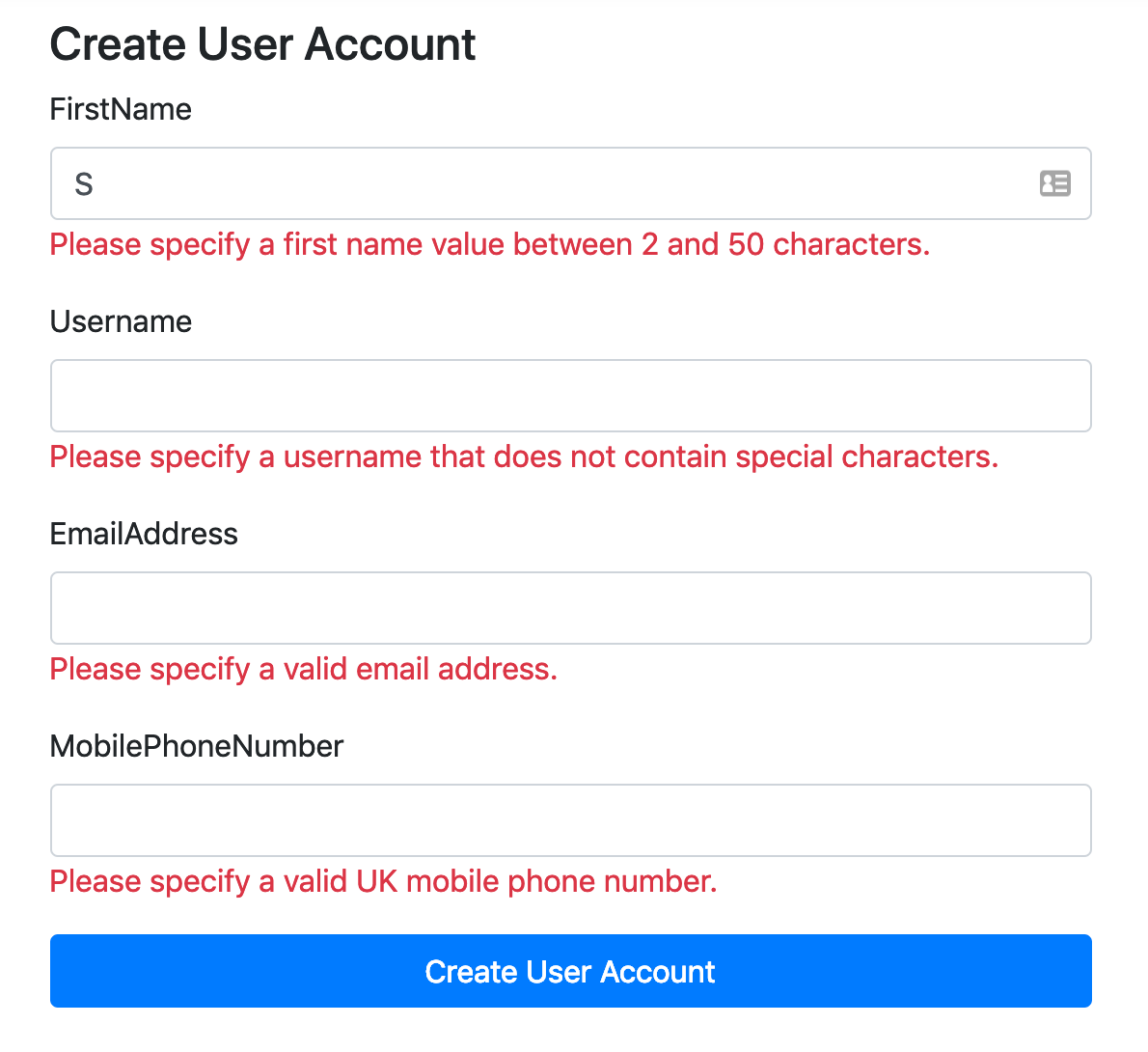The image size is (1148, 1052).
Task: Focus the MobilePhoneNumber input field
Action: (x=570, y=820)
